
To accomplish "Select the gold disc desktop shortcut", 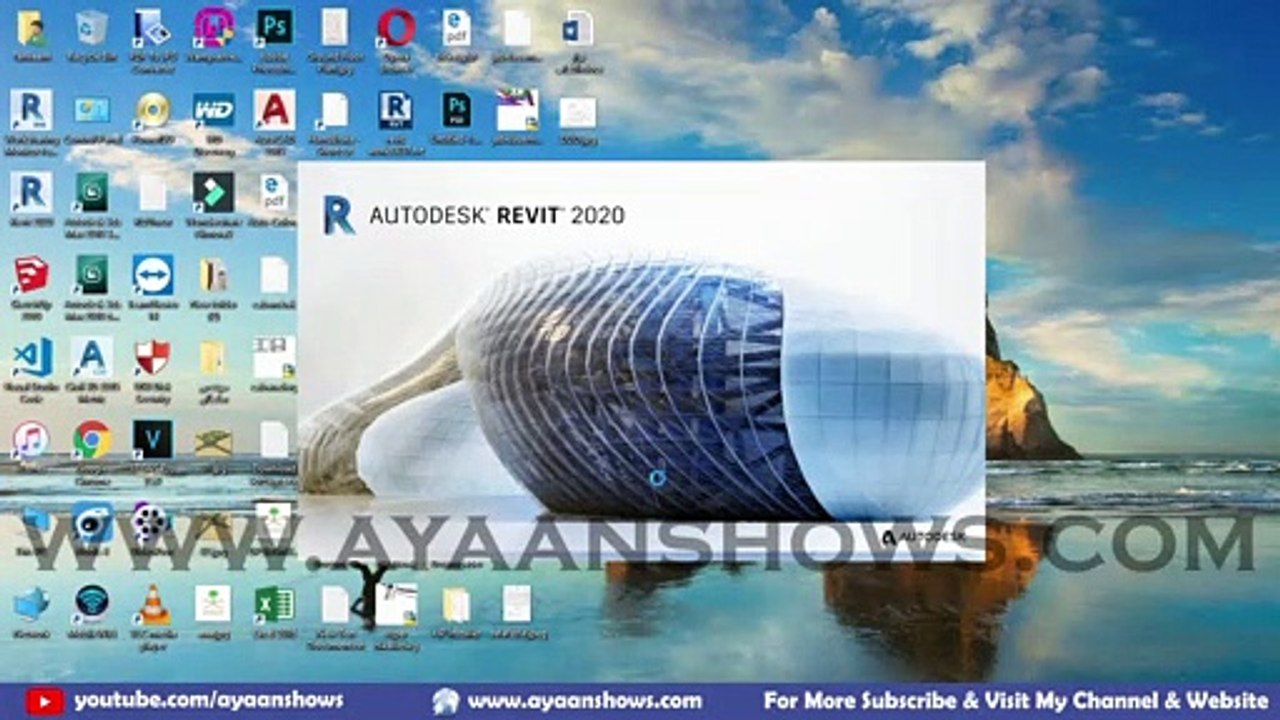I will pyautogui.click(x=153, y=110).
